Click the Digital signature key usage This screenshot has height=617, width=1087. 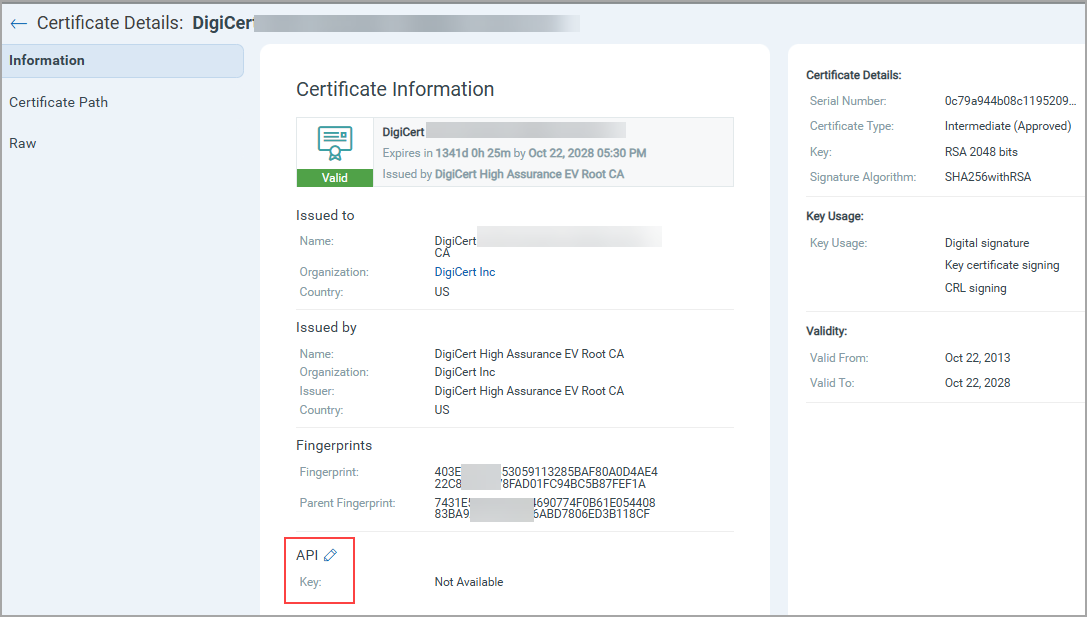(x=986, y=243)
